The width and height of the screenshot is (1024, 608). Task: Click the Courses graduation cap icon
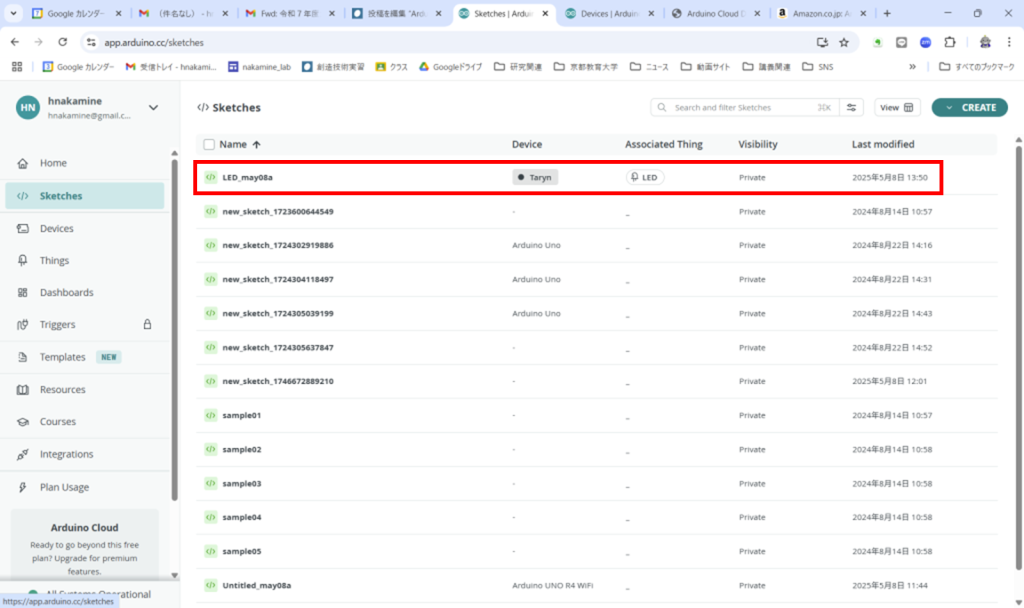22,422
